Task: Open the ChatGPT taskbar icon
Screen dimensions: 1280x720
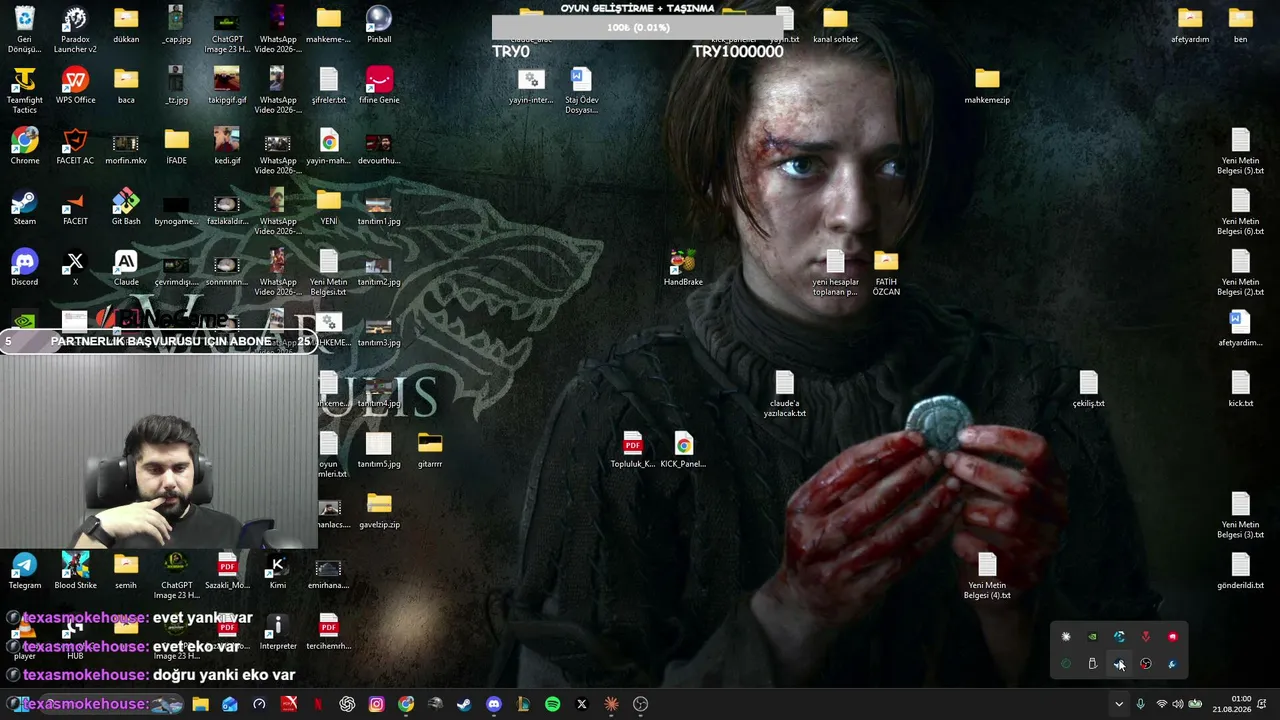Action: tap(347, 704)
